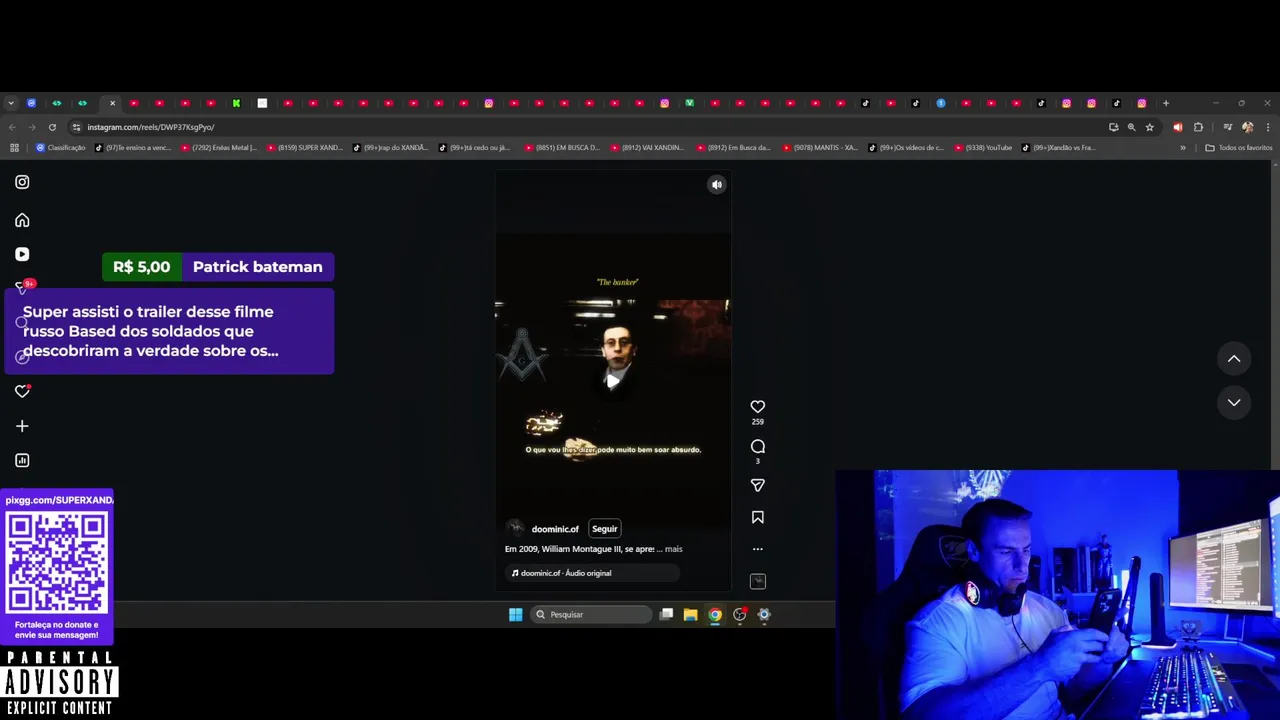The height and width of the screenshot is (720, 1280).
Task: Reload the page with the refresh button
Action: 52,127
